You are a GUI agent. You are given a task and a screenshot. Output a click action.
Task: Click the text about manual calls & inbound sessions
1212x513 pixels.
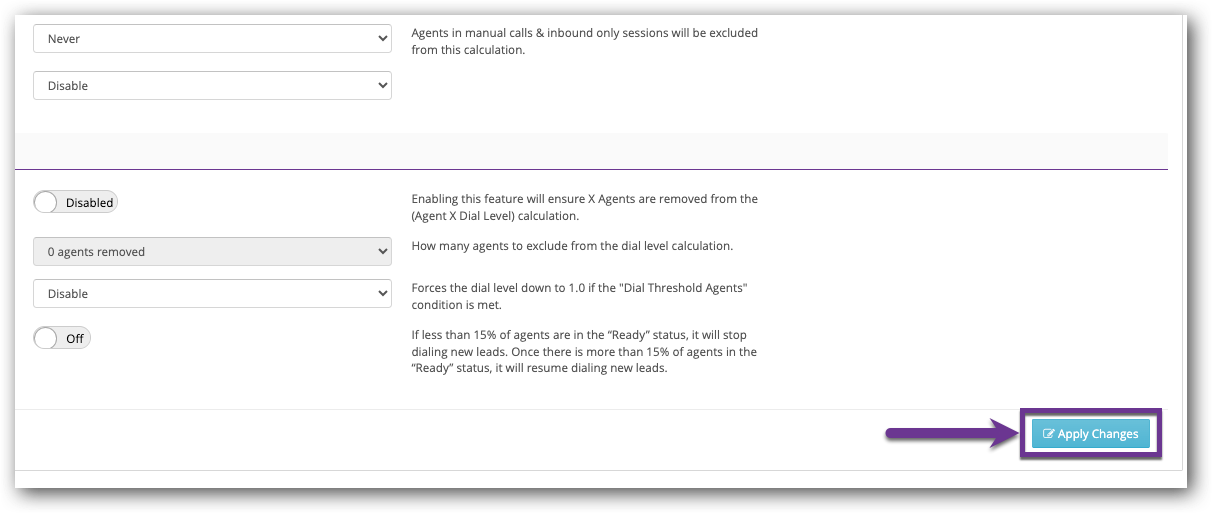coord(584,41)
